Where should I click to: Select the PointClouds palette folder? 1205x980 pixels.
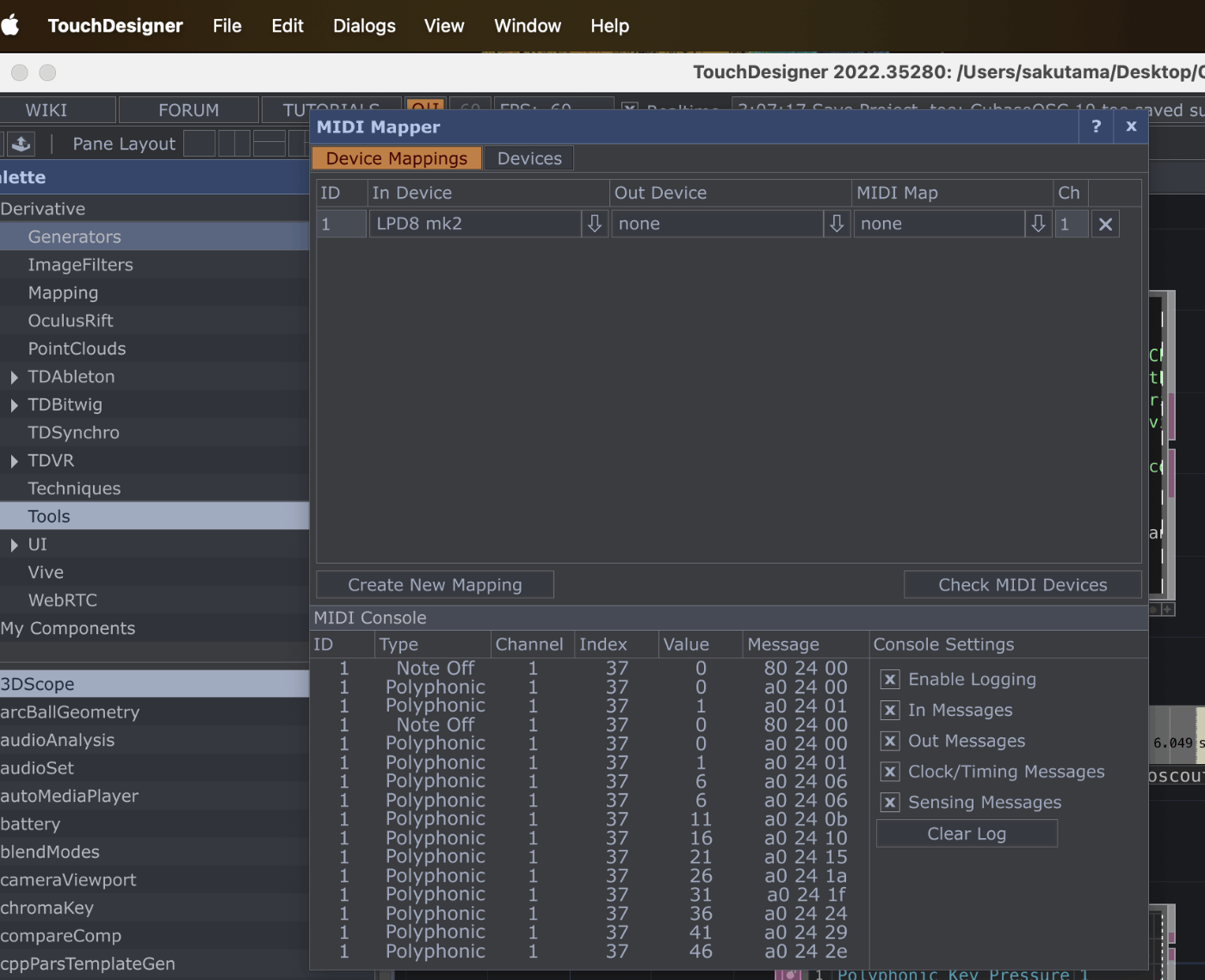click(154, 348)
